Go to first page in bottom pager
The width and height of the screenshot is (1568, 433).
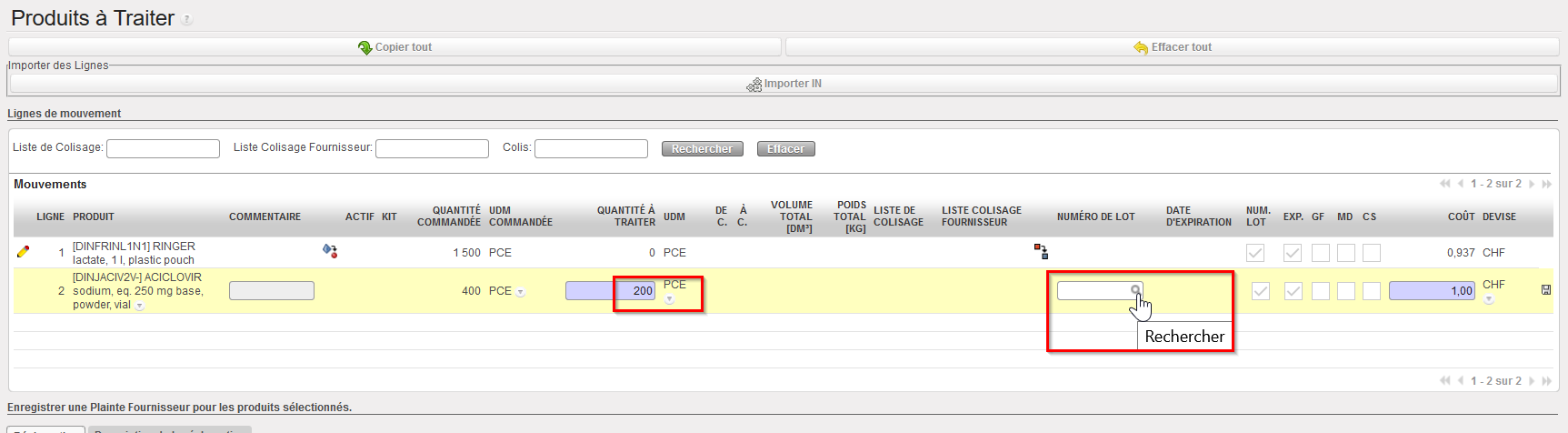(1445, 381)
